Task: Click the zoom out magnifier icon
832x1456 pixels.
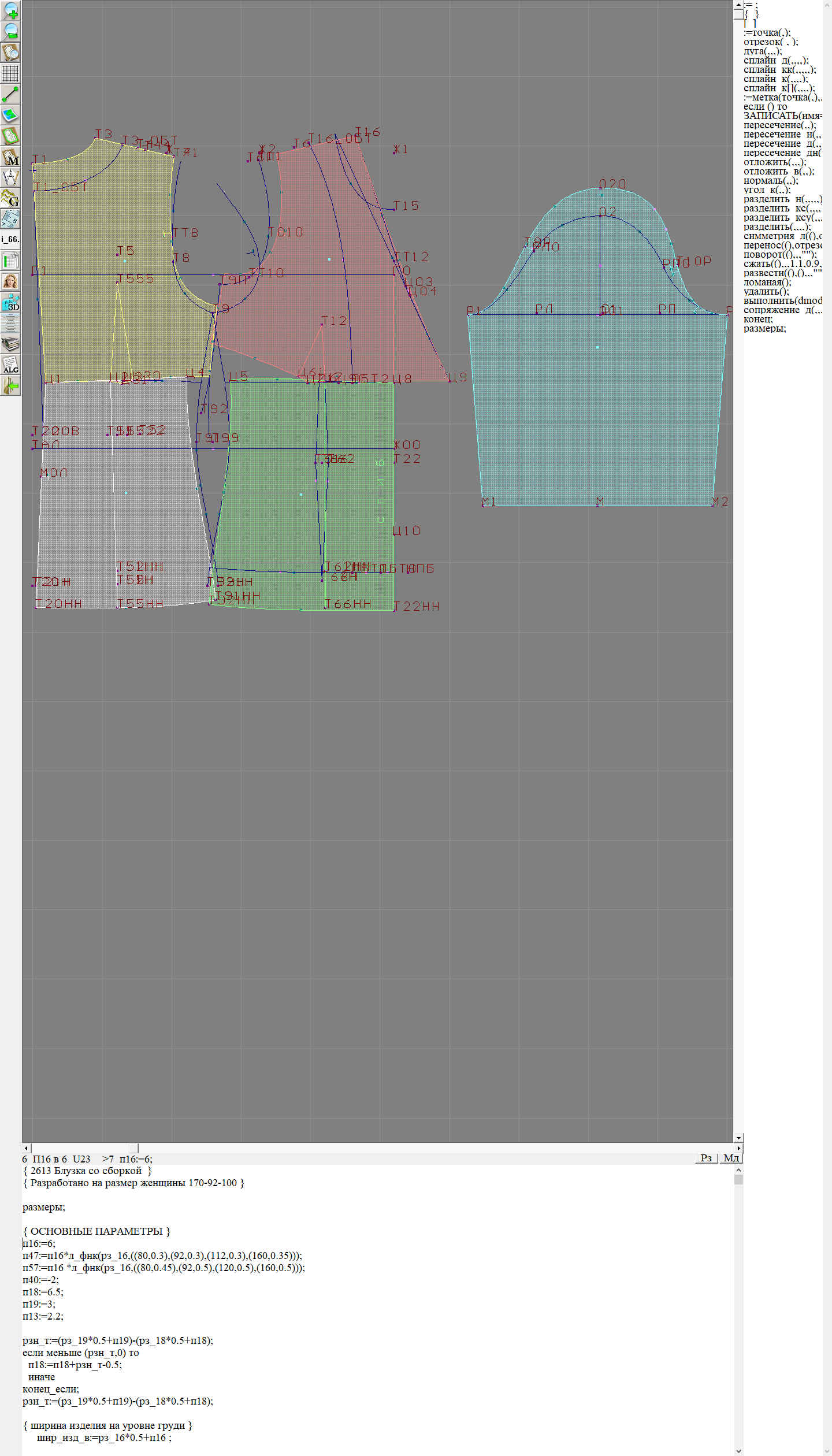Action: coord(10,31)
